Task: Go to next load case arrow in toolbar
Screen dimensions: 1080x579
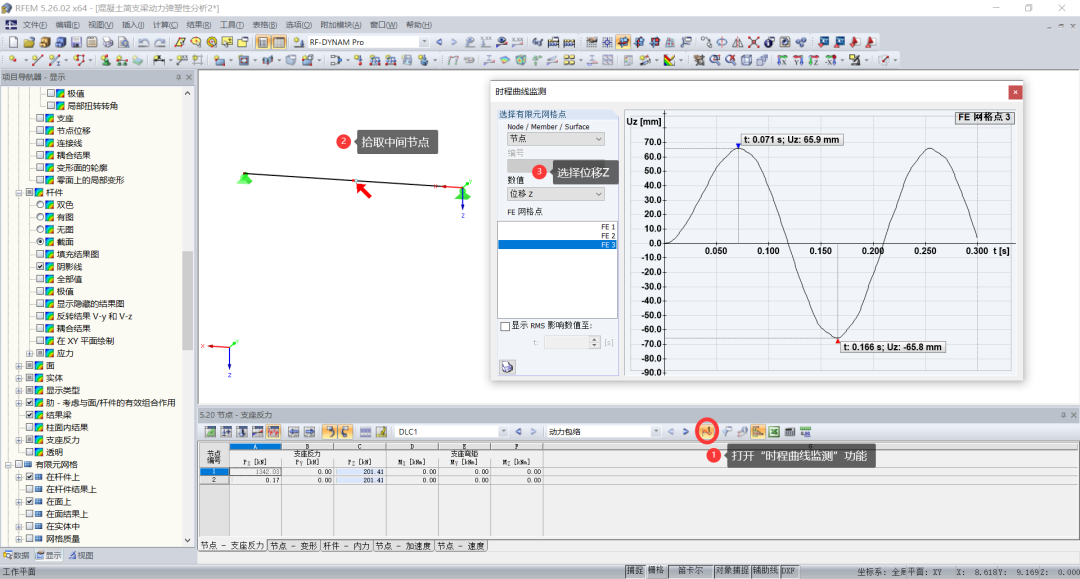Action: point(454,42)
